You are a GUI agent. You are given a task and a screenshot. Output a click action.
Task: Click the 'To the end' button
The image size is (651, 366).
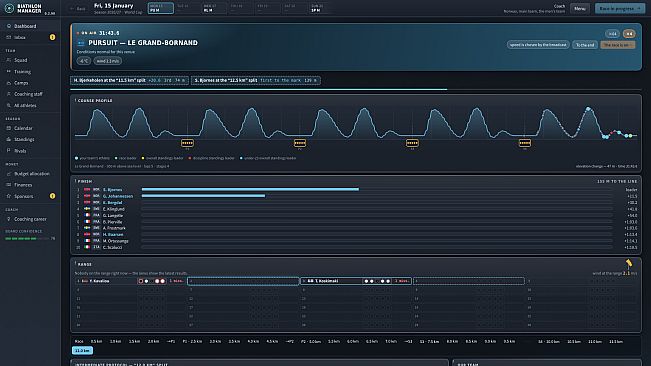(x=585, y=45)
